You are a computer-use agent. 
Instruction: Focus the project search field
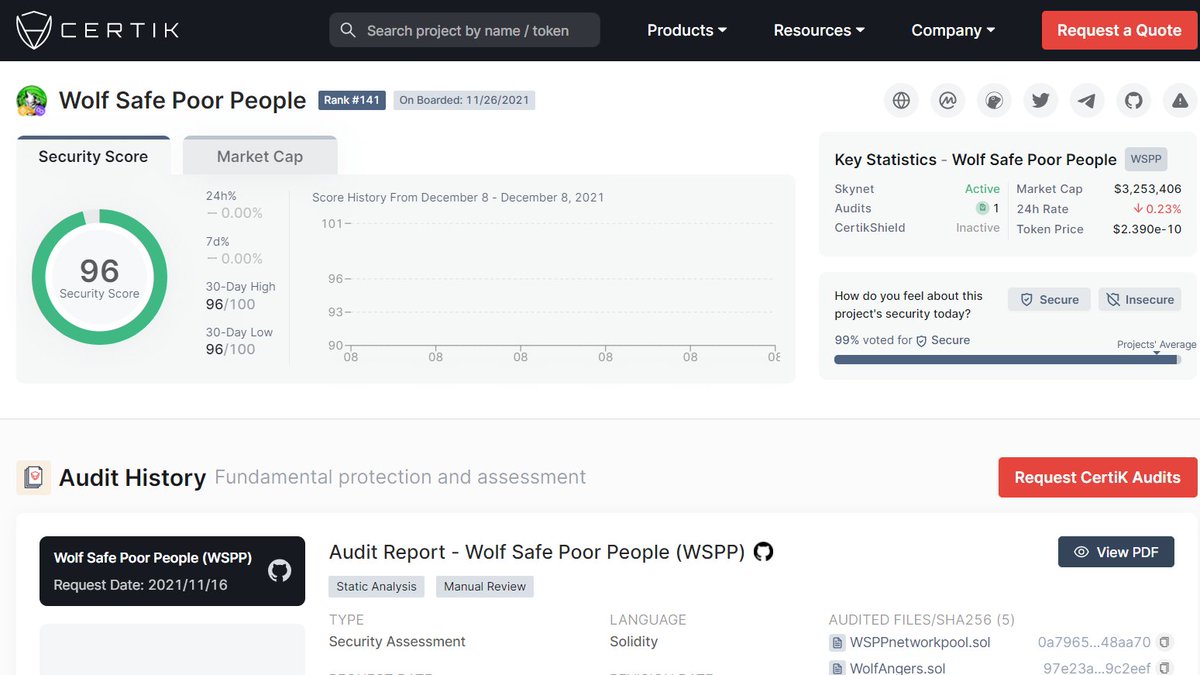464,30
